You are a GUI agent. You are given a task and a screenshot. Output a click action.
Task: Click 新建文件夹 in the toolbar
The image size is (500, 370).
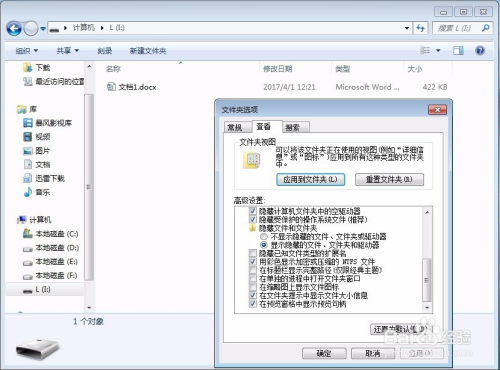point(148,51)
